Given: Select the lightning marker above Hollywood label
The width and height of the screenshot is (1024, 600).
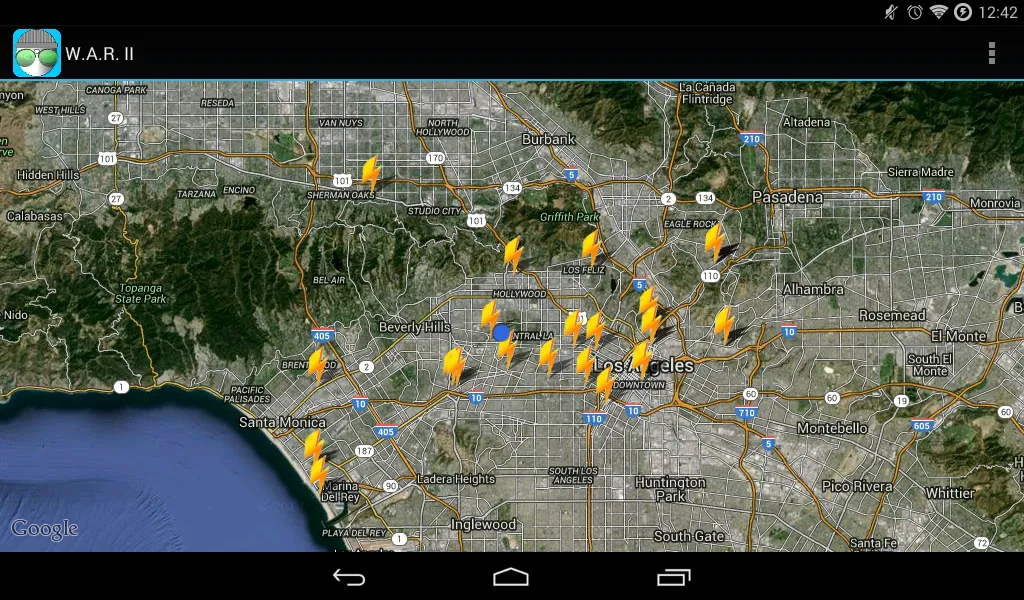Looking at the screenshot, I should click(513, 253).
